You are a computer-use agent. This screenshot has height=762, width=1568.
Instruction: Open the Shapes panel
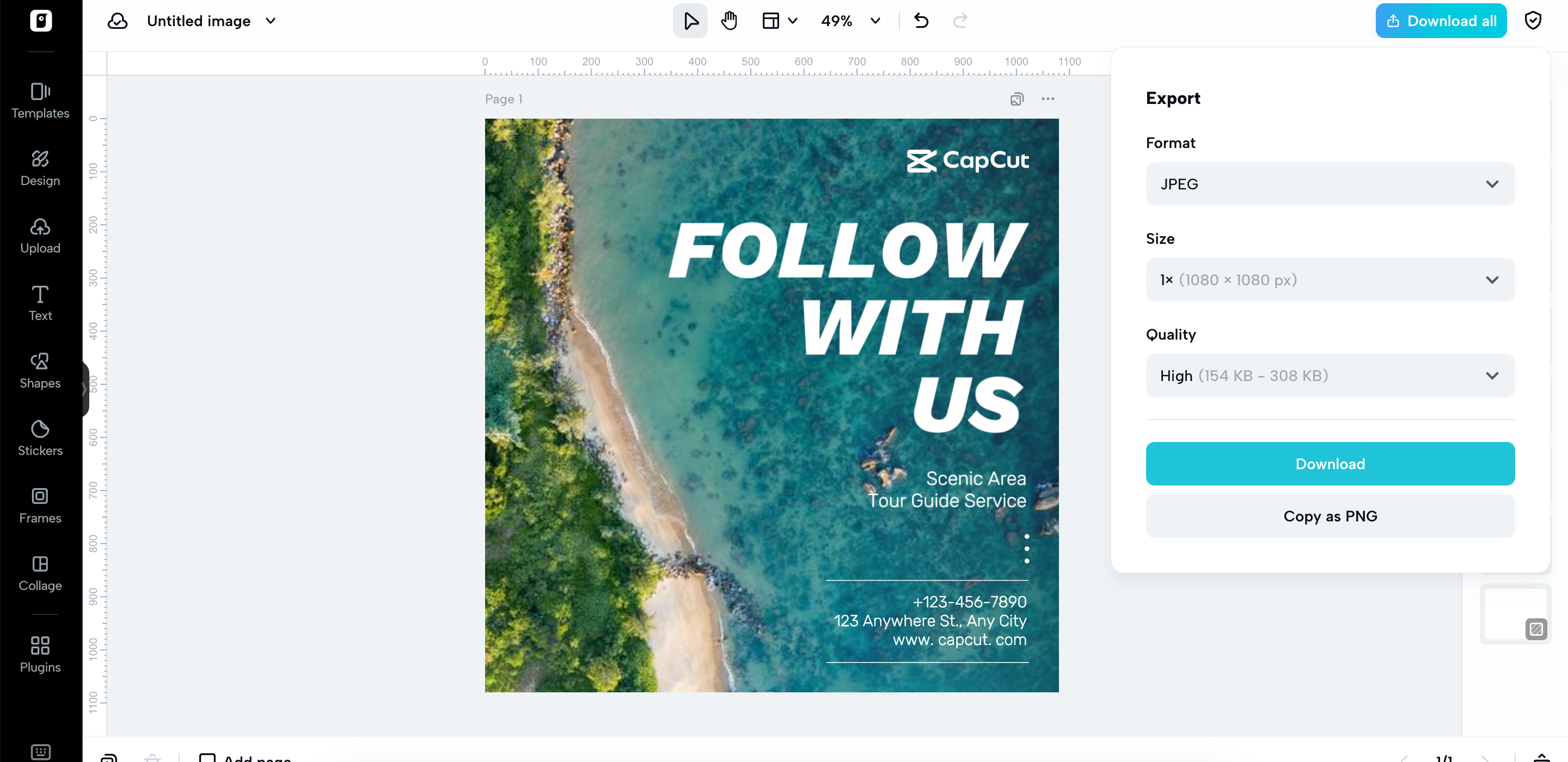40,371
